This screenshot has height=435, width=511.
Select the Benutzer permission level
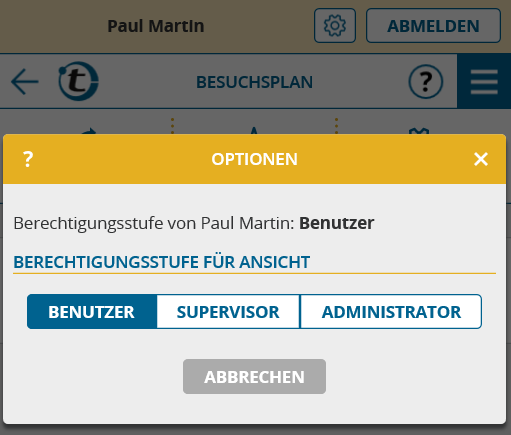point(92,312)
